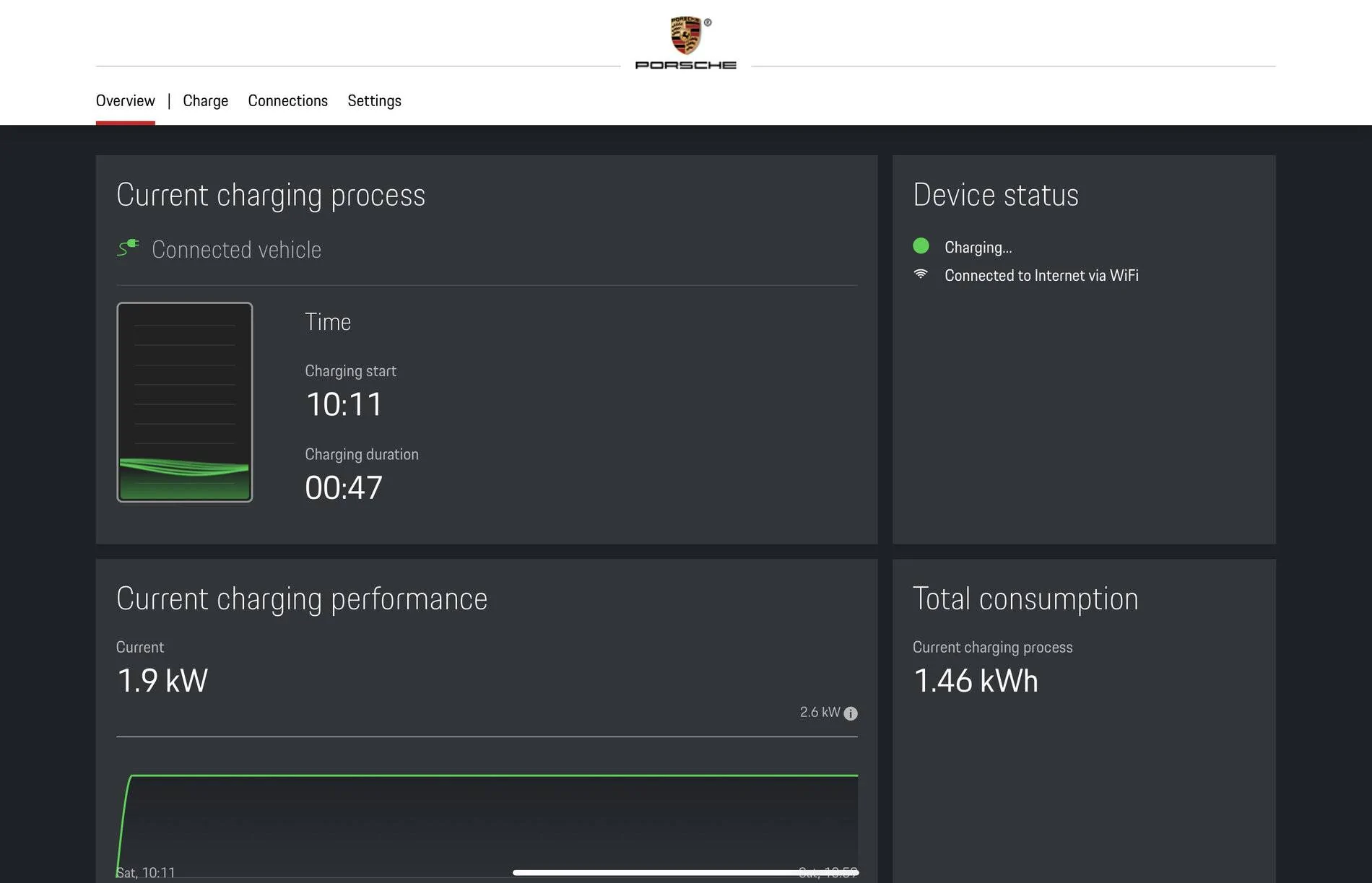Click the current power value 1.9 kW

click(162, 681)
